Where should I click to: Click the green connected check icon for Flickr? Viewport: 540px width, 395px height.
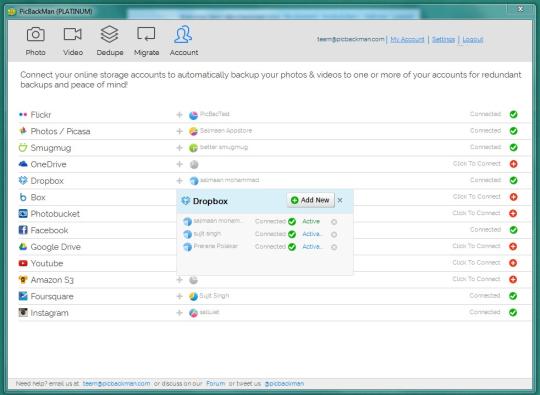point(513,114)
